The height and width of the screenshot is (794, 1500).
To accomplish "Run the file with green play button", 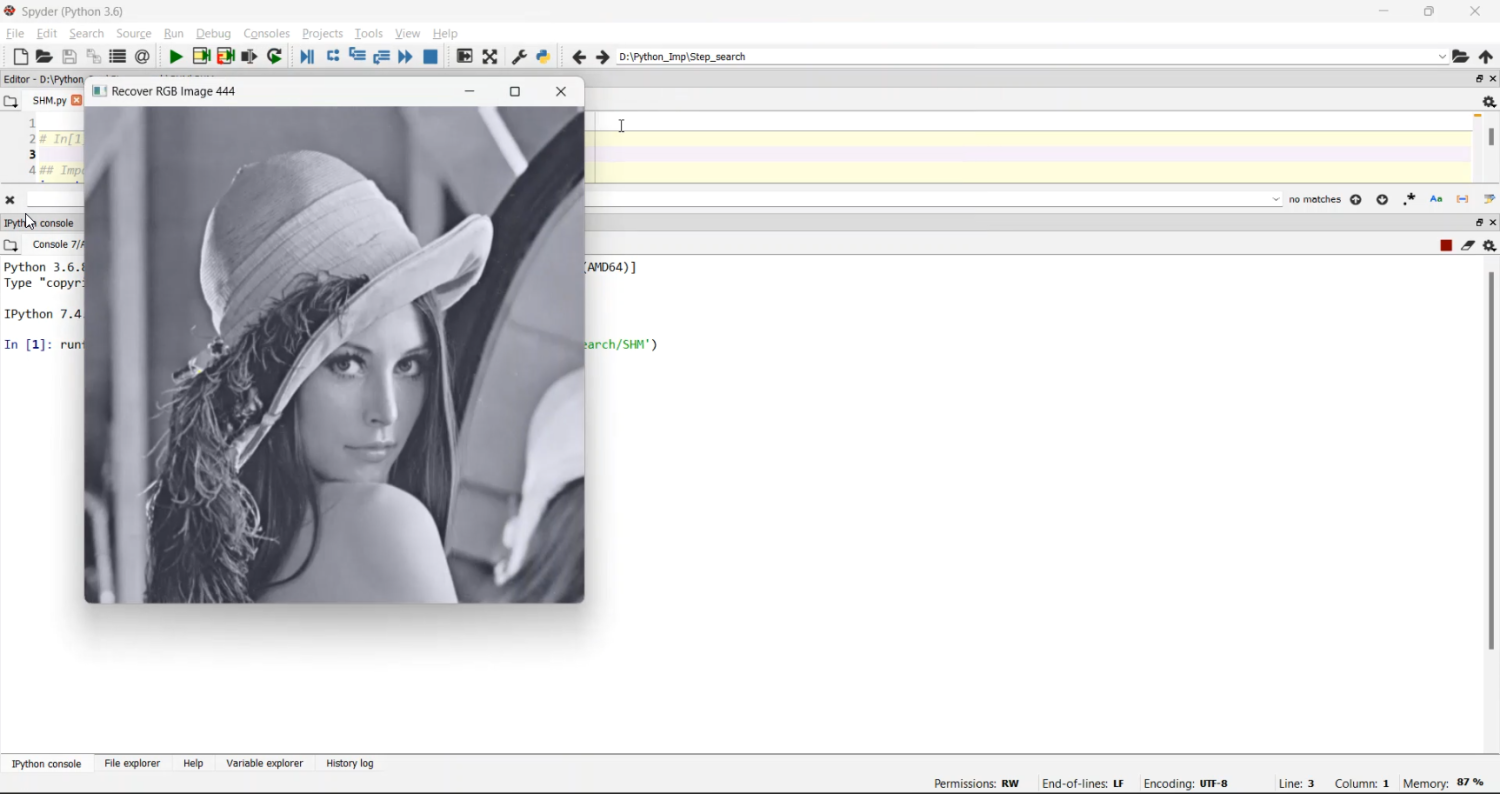I will (x=176, y=57).
